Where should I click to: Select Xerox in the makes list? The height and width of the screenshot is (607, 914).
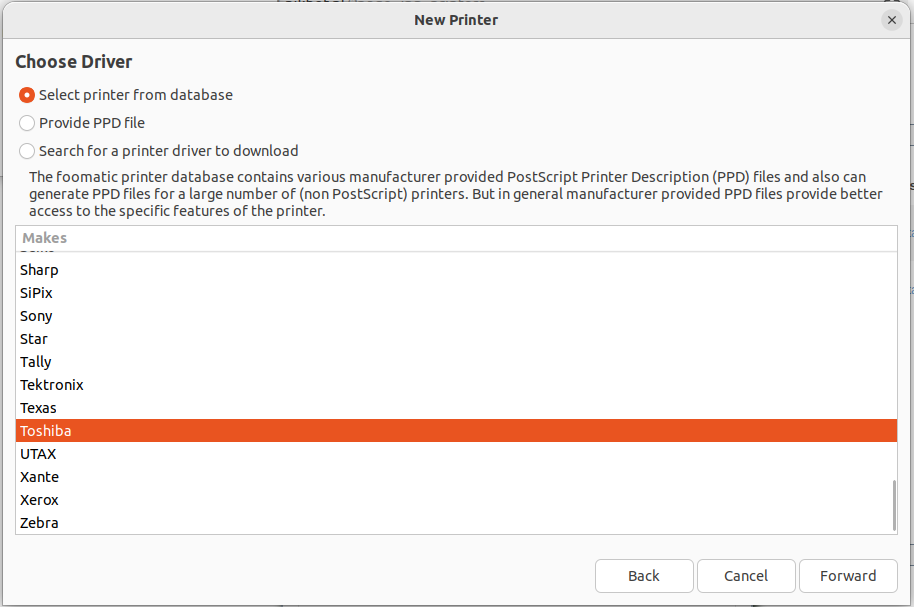(x=40, y=500)
